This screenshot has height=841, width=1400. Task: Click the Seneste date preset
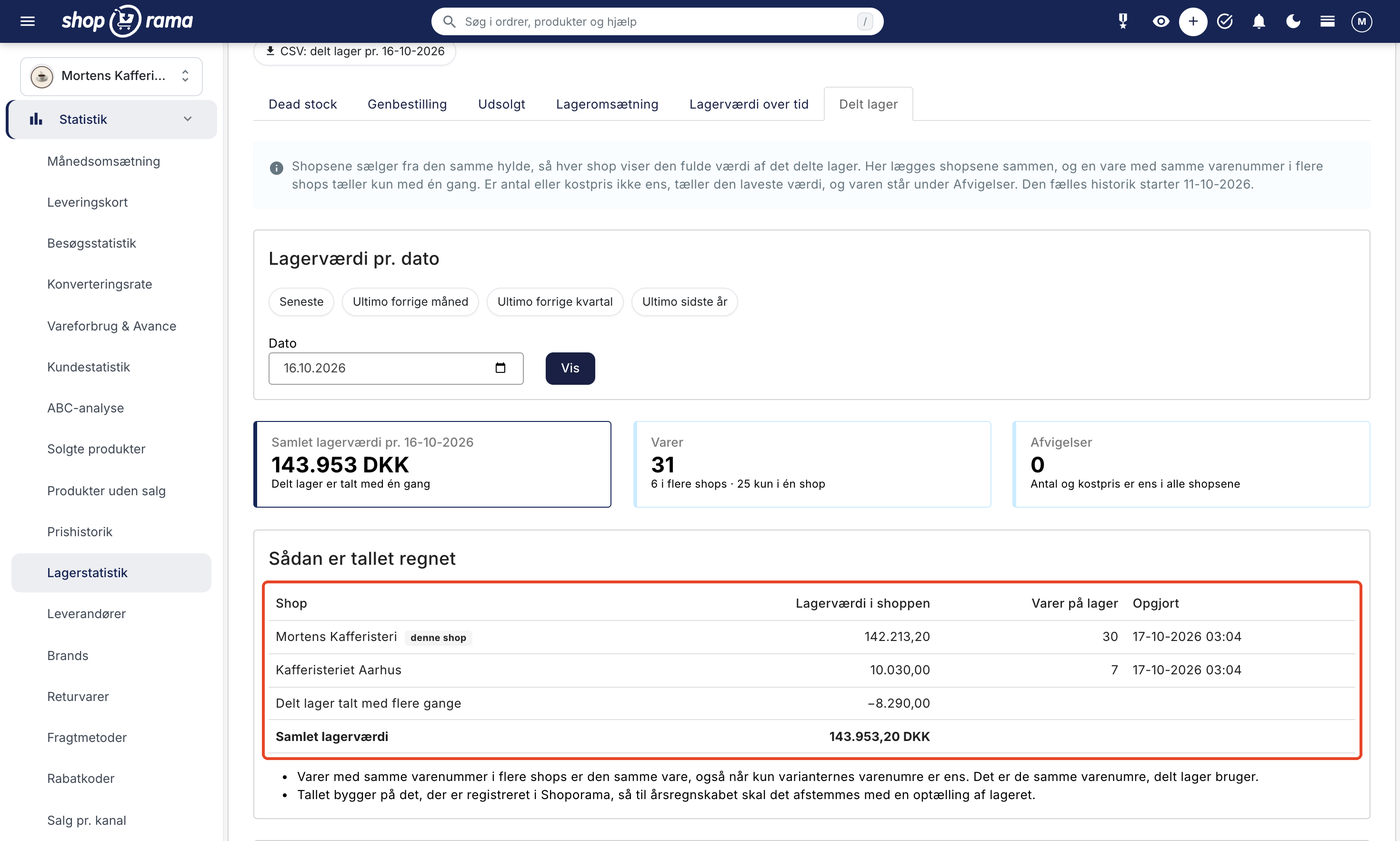301,302
